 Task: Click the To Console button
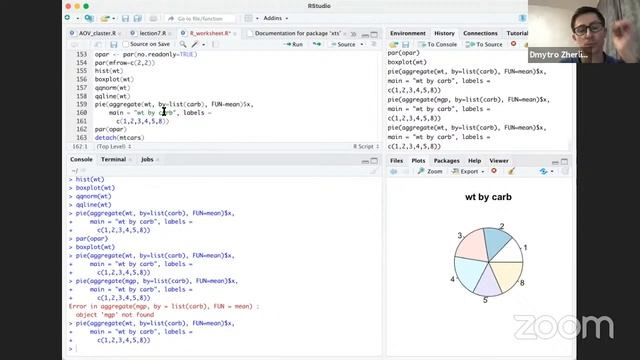pos(438,44)
